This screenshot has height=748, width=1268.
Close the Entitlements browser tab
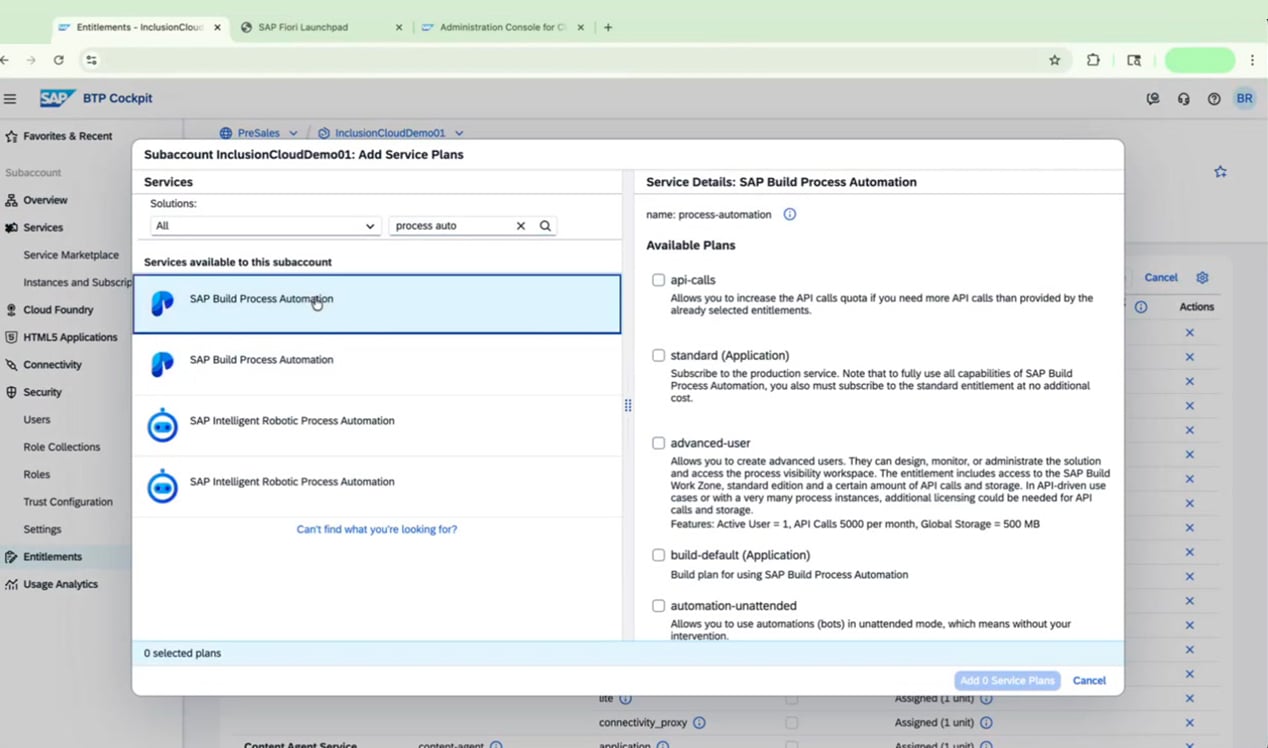[217, 27]
